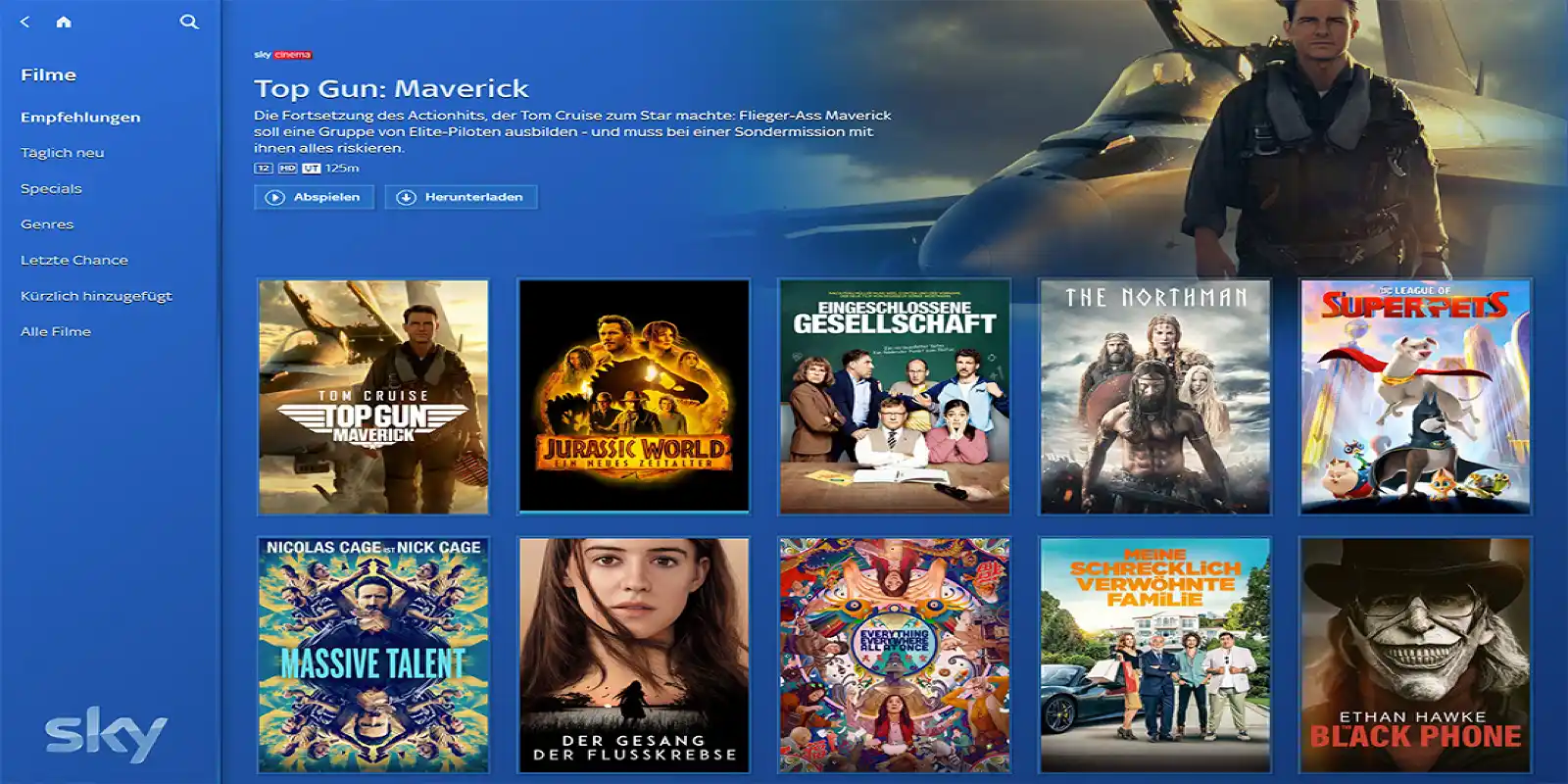Open DC League of Super-Pets poster
The width and height of the screenshot is (1568, 784).
point(1415,397)
